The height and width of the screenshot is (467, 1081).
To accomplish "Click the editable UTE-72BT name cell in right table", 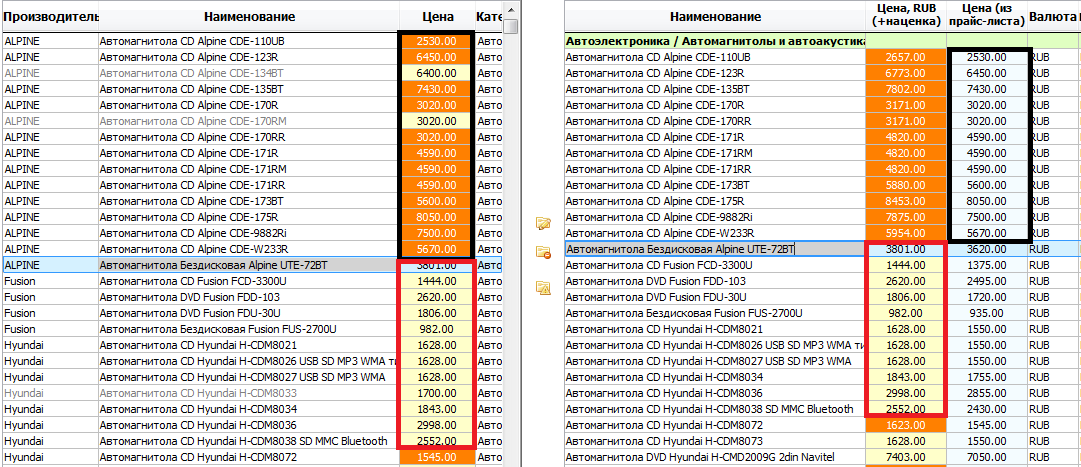I will [x=715, y=249].
